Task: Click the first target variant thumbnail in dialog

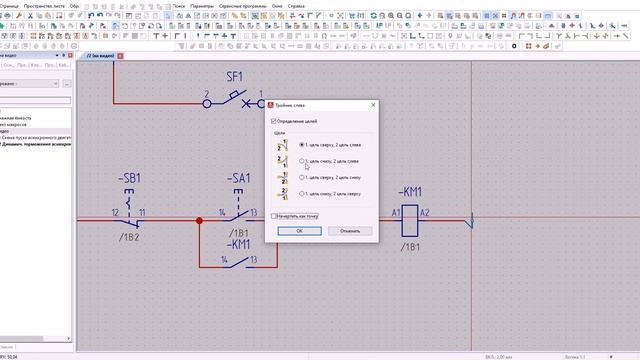Action: pos(282,145)
